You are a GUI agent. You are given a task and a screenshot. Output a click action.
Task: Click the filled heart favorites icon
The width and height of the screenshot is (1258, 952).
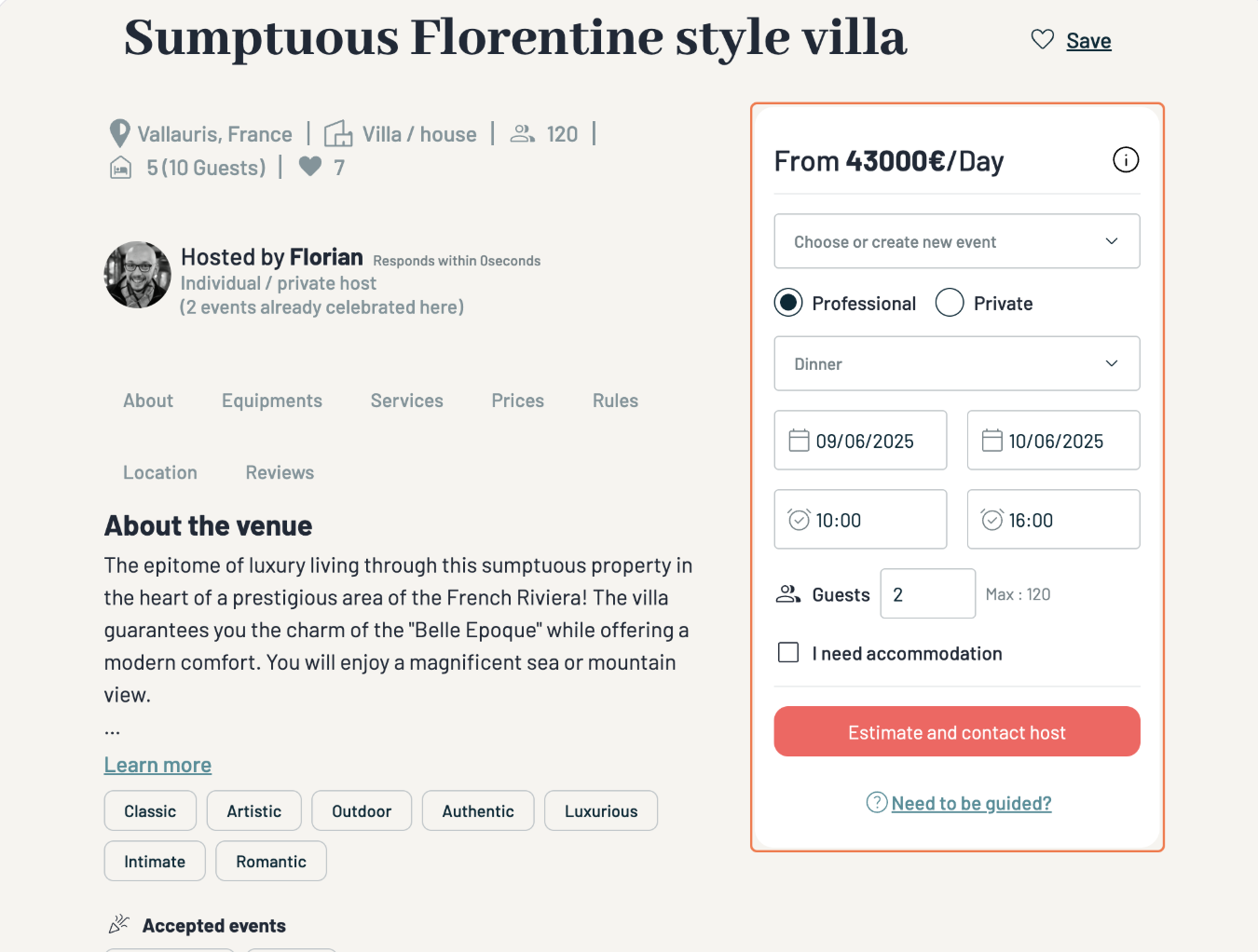[x=310, y=167]
